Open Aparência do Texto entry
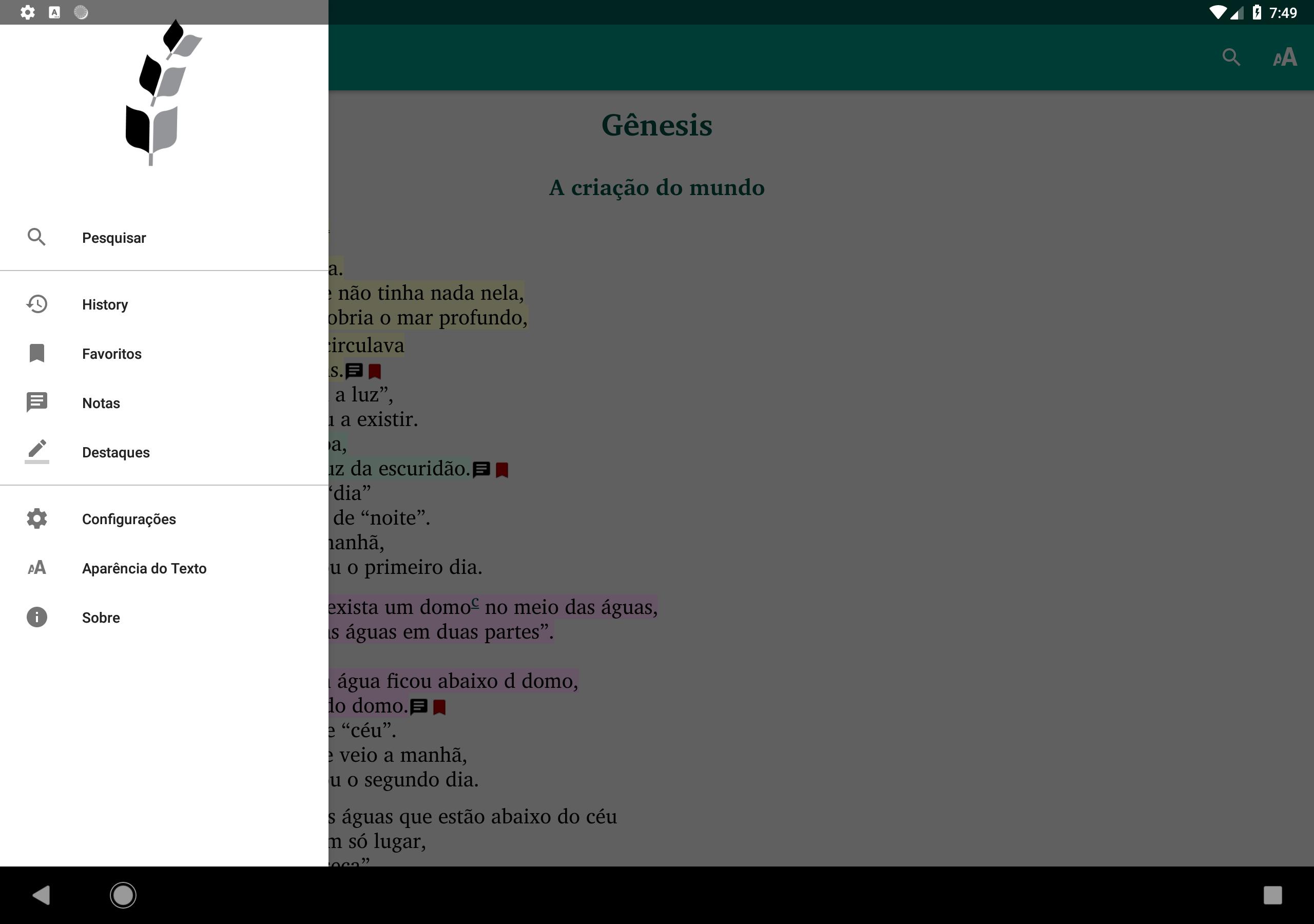The height and width of the screenshot is (924, 1314). point(164,568)
